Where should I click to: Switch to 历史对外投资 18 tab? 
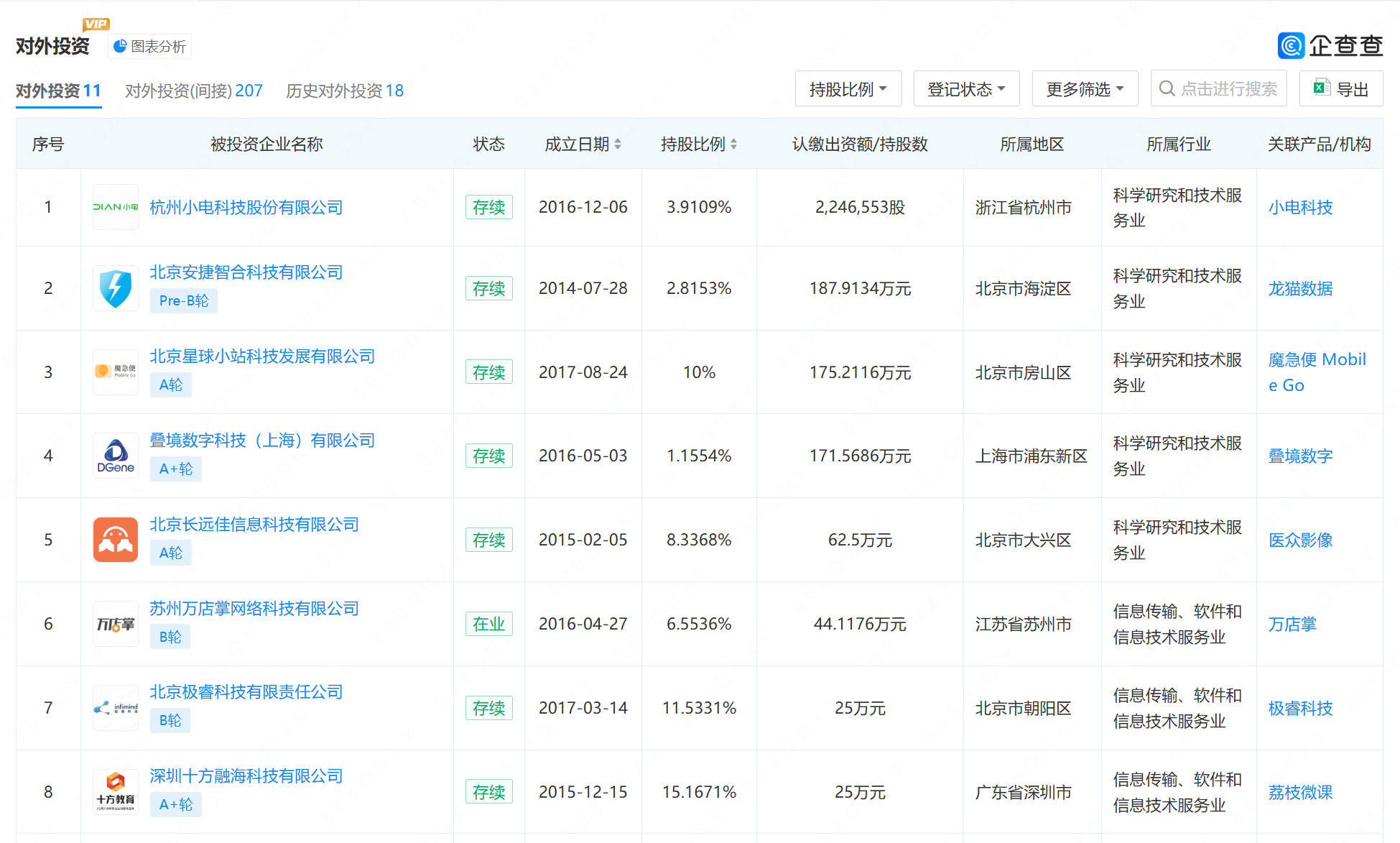(344, 91)
